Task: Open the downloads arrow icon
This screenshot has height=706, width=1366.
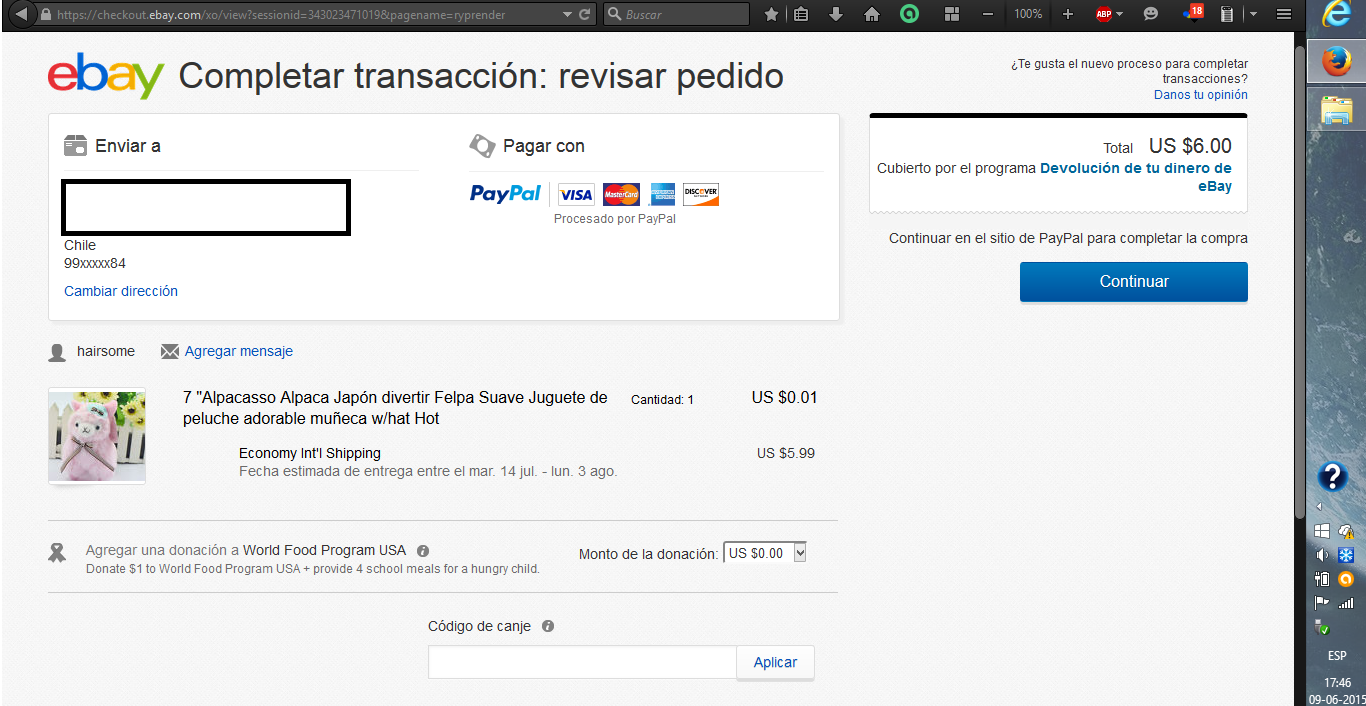Action: point(836,14)
